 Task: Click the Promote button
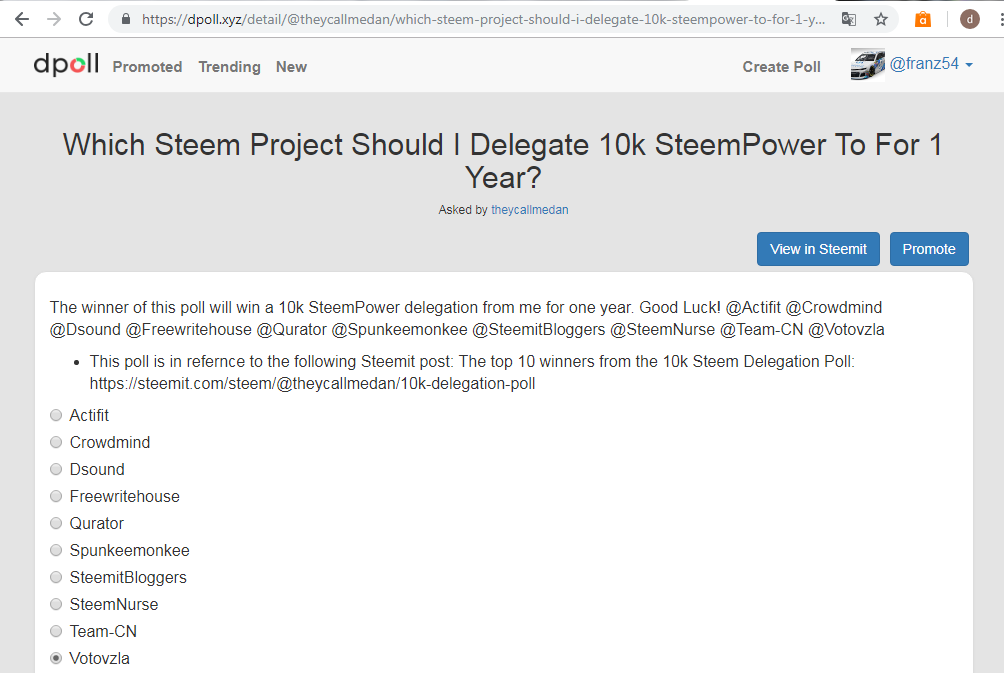click(x=929, y=249)
